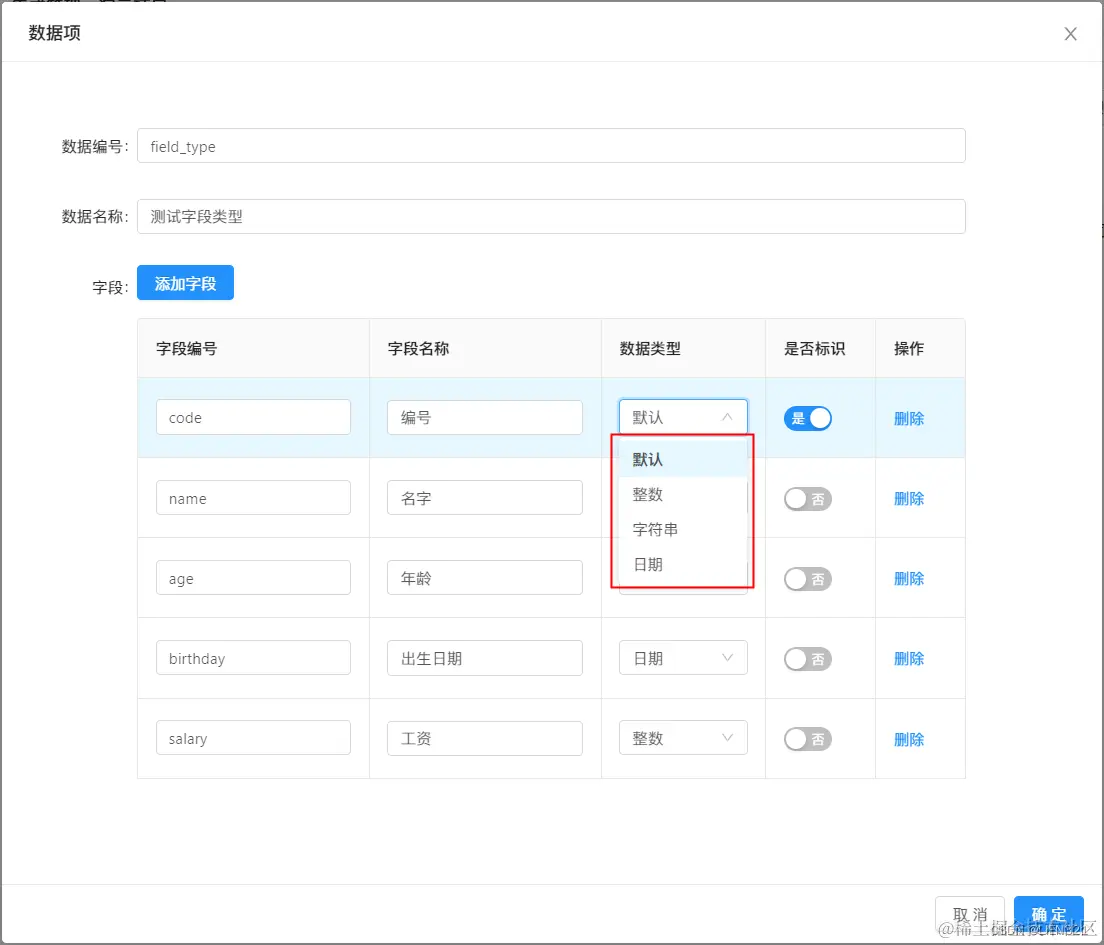This screenshot has height=945, width=1104.
Task: Toggle 是否标识 switch on birthday row
Action: point(807,658)
